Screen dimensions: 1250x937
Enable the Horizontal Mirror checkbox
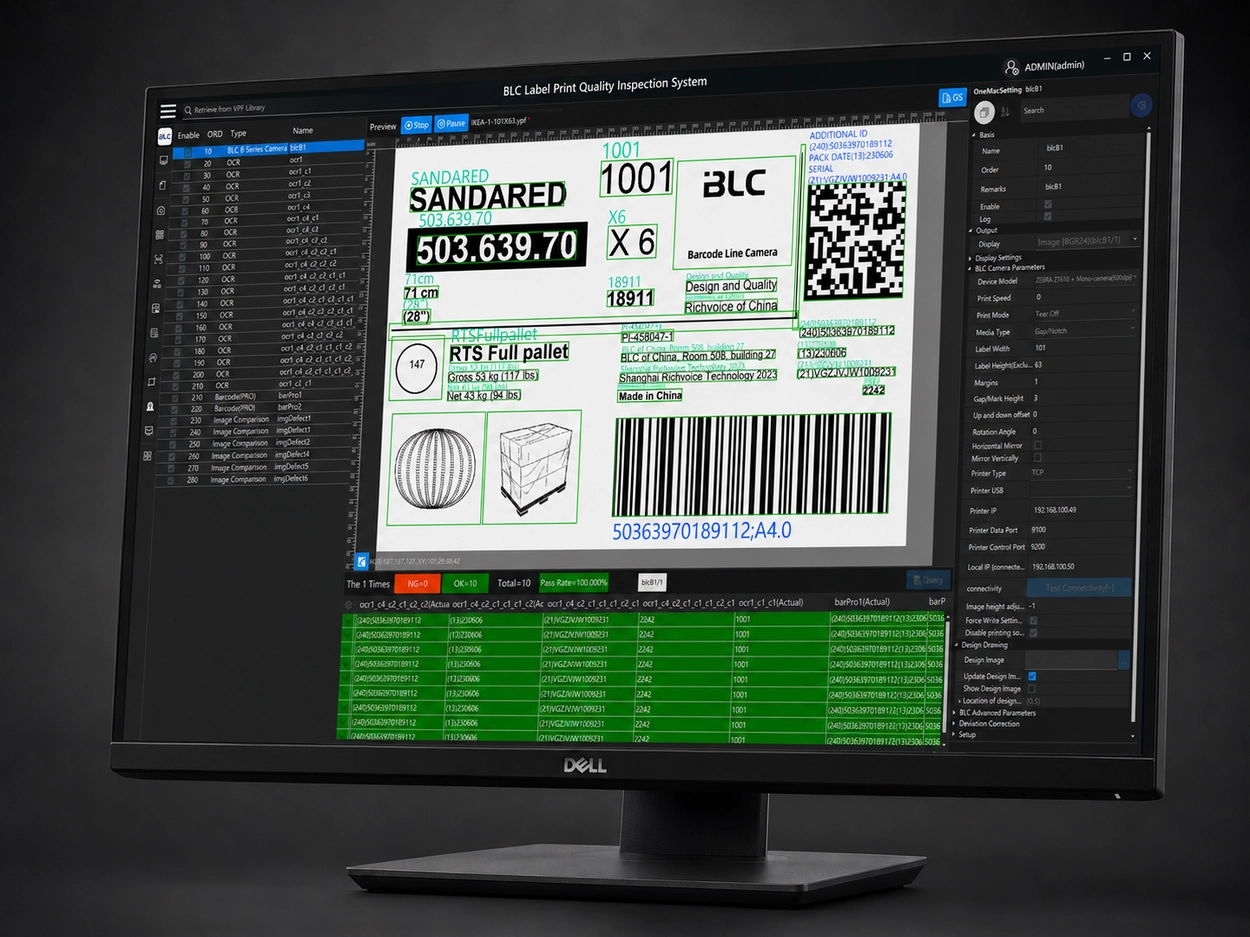[1037, 445]
